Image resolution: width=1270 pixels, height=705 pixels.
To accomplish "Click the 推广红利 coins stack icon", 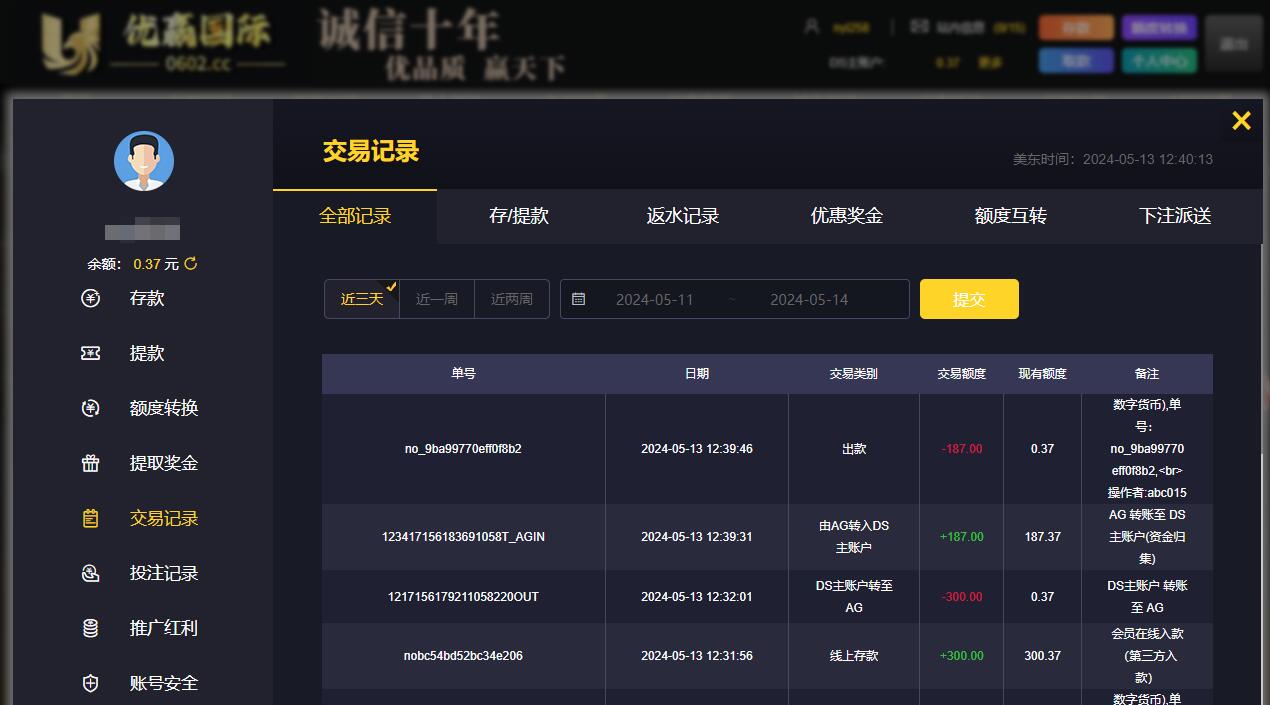I will pos(91,628).
